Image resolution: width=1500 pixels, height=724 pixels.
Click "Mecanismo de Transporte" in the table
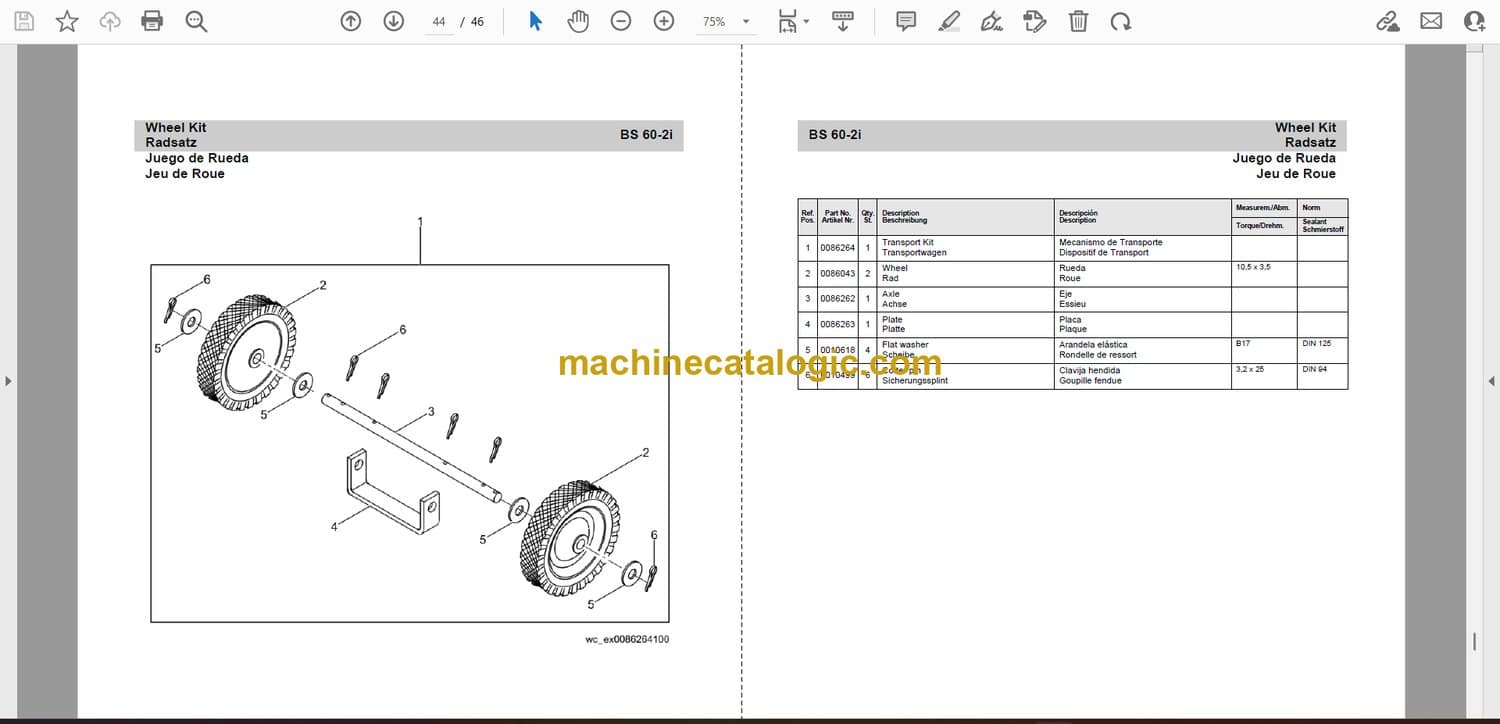point(1111,242)
